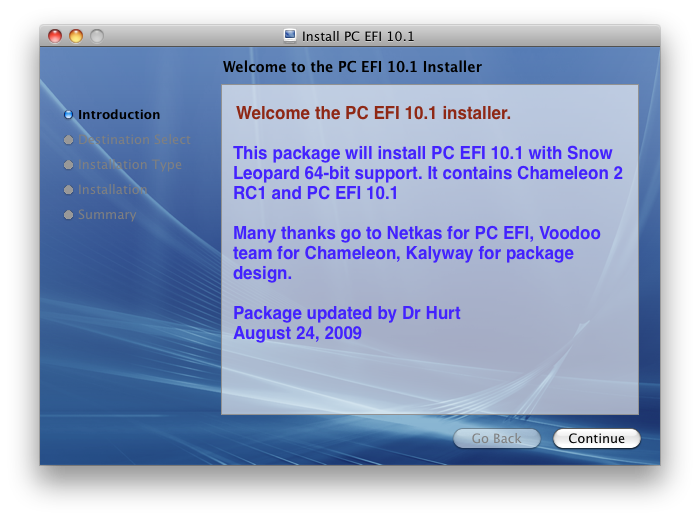Click the Installation Type step bullet
Viewport: 700px width, 520px height.
pos(68,165)
